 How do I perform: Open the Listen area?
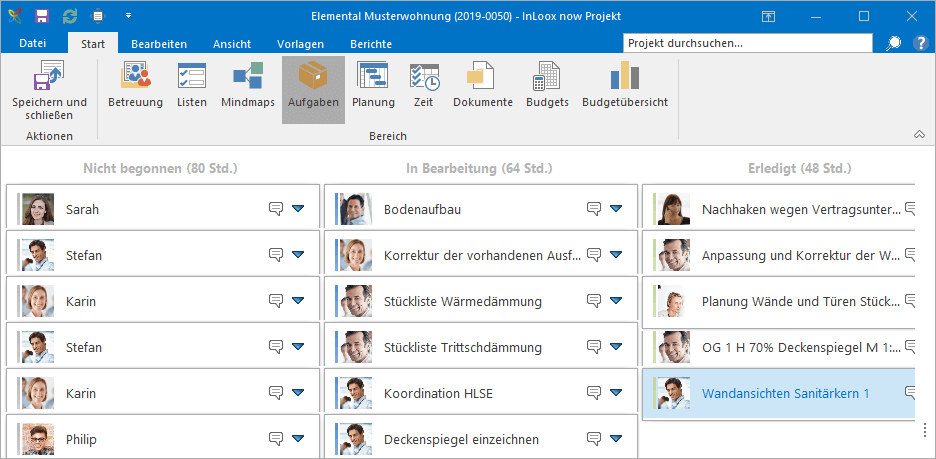[x=192, y=85]
